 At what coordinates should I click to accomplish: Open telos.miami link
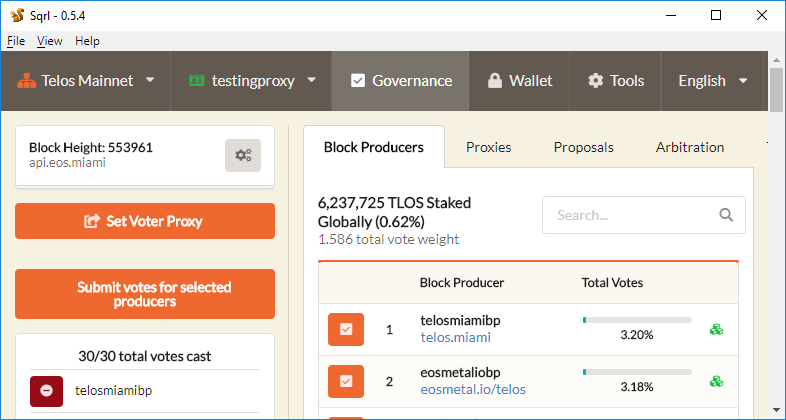point(456,337)
